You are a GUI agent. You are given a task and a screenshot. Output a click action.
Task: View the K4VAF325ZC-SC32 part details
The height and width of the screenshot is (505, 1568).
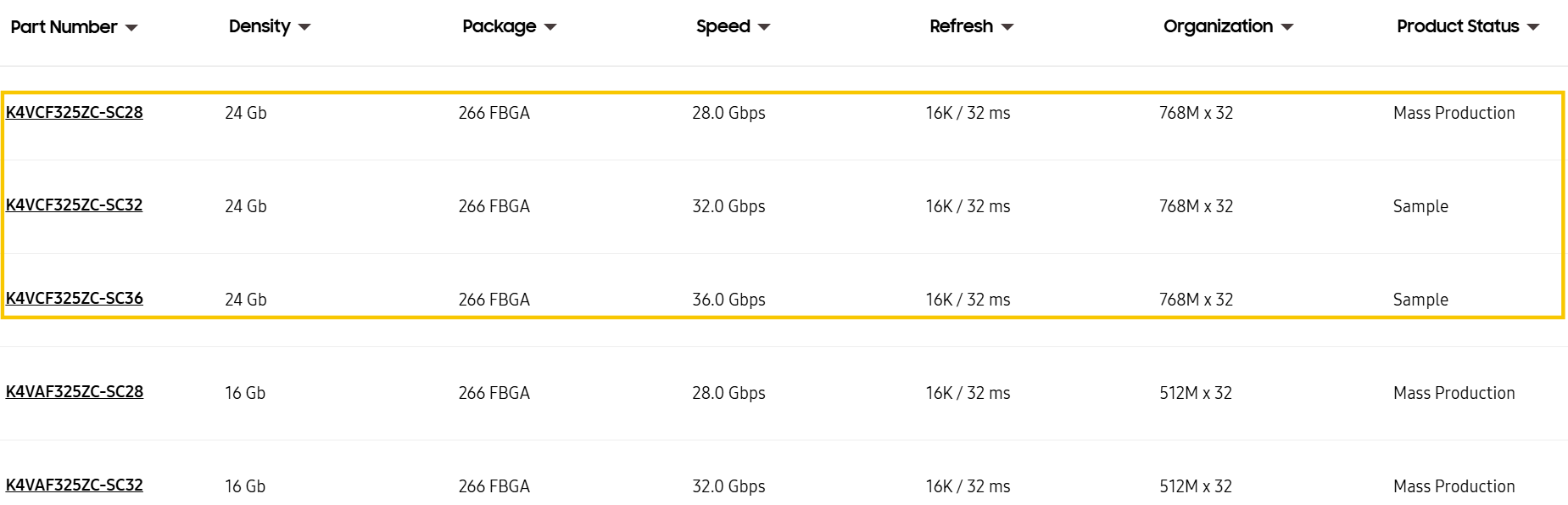point(75,485)
